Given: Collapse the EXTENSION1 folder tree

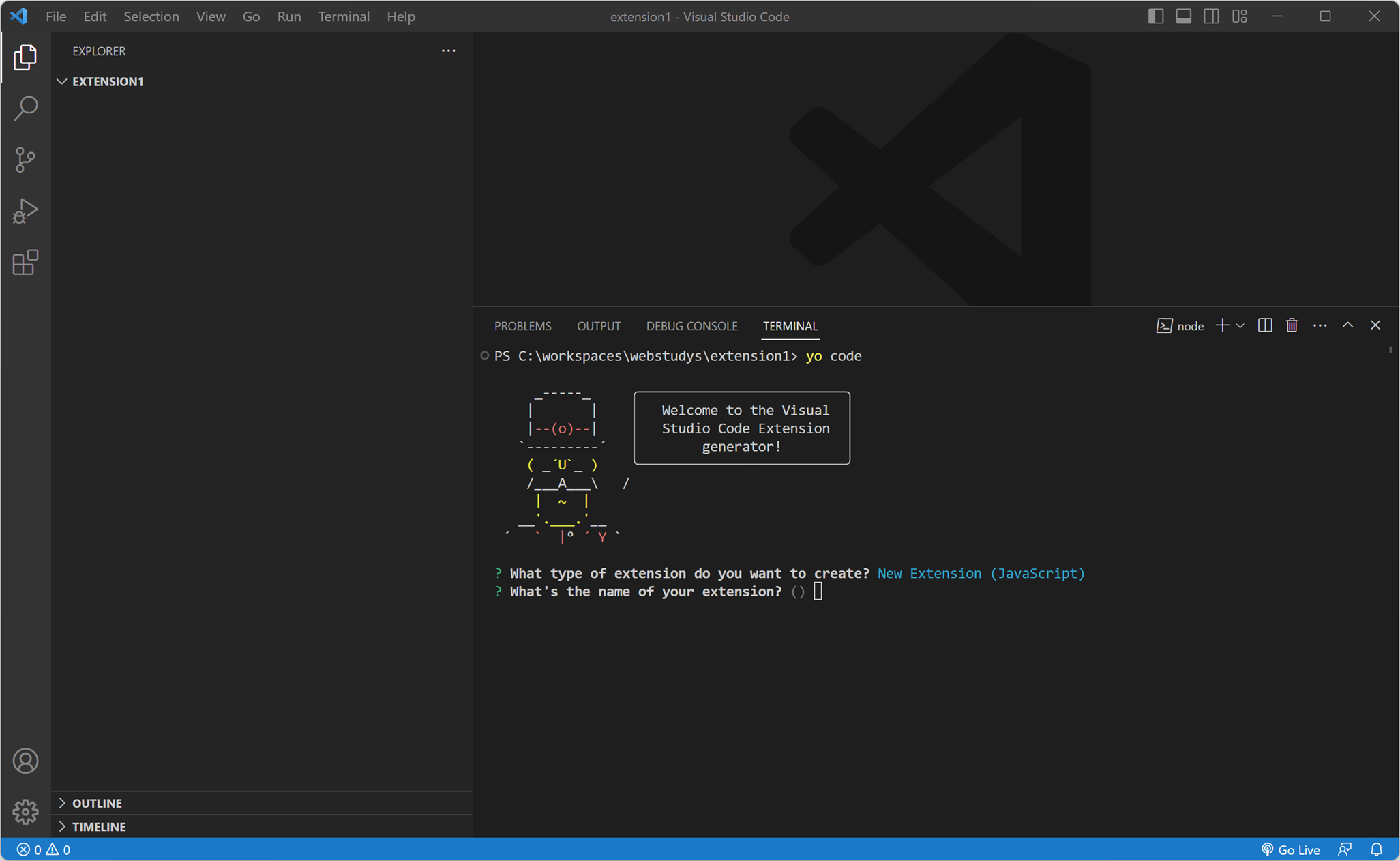Looking at the screenshot, I should click(107, 81).
